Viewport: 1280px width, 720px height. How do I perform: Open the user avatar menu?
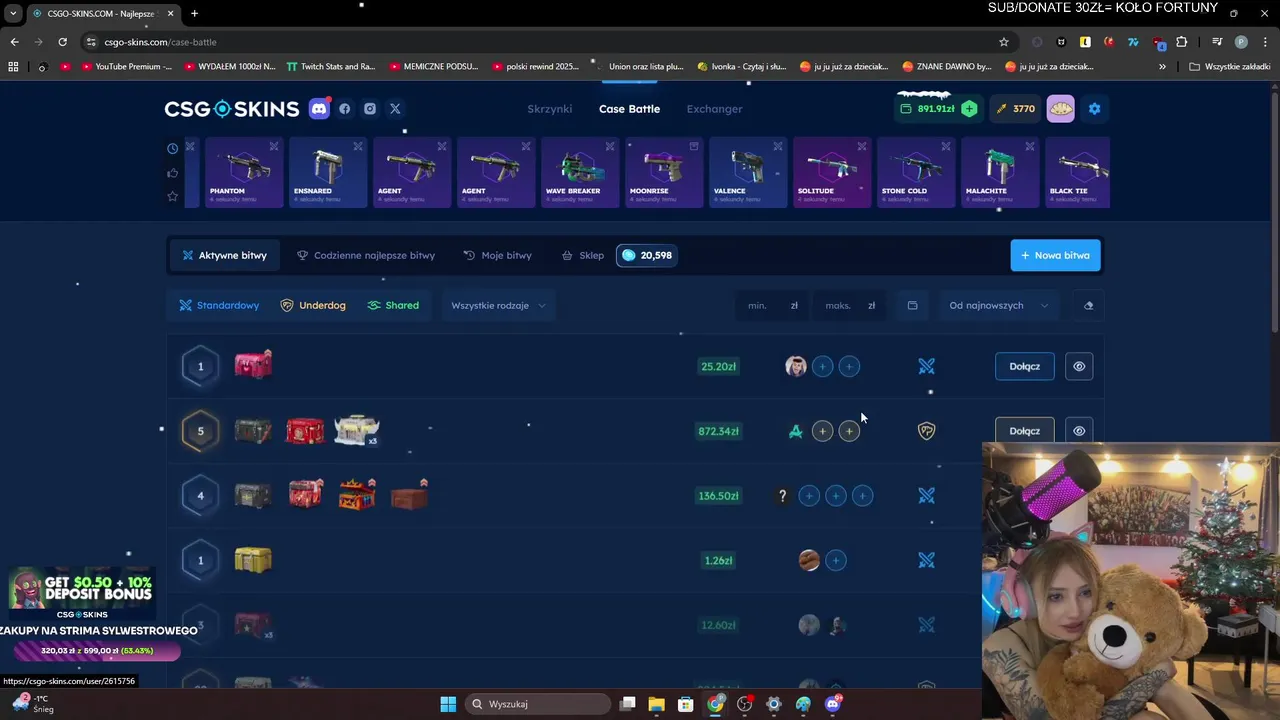(x=1061, y=109)
